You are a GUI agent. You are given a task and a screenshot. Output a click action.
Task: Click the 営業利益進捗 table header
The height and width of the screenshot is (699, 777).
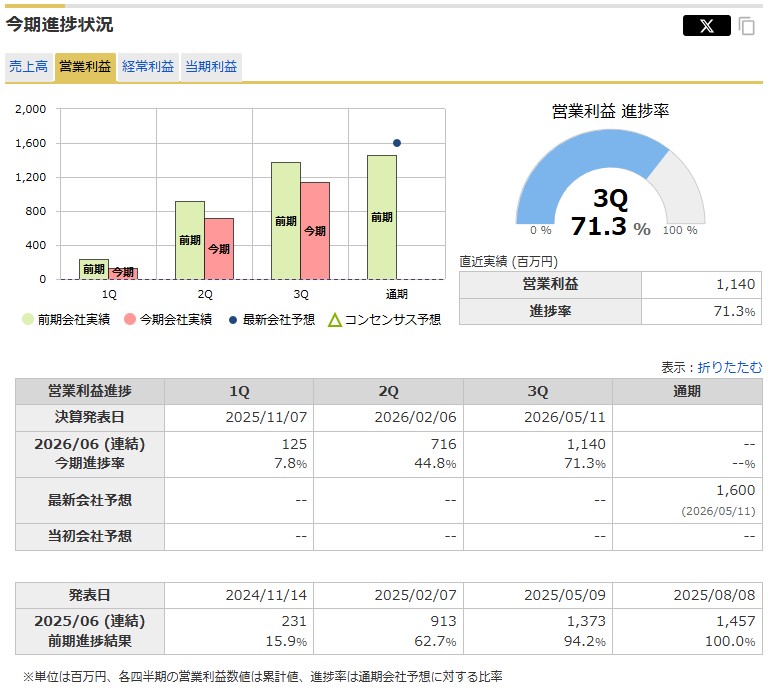[90, 391]
